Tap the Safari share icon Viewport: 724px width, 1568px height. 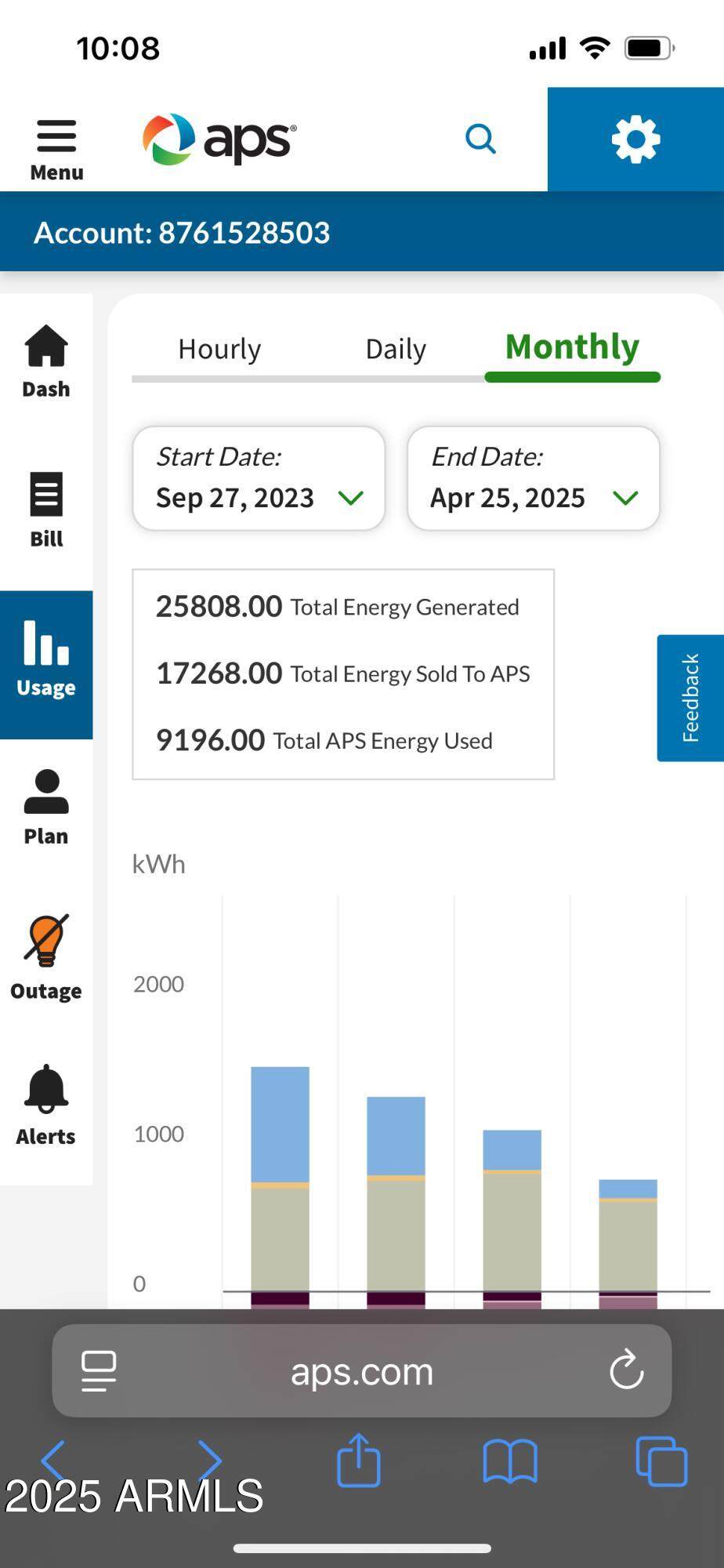(x=358, y=1460)
